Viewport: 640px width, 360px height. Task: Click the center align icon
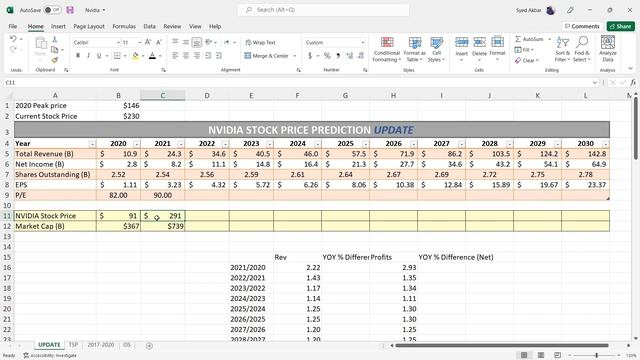coord(186,56)
